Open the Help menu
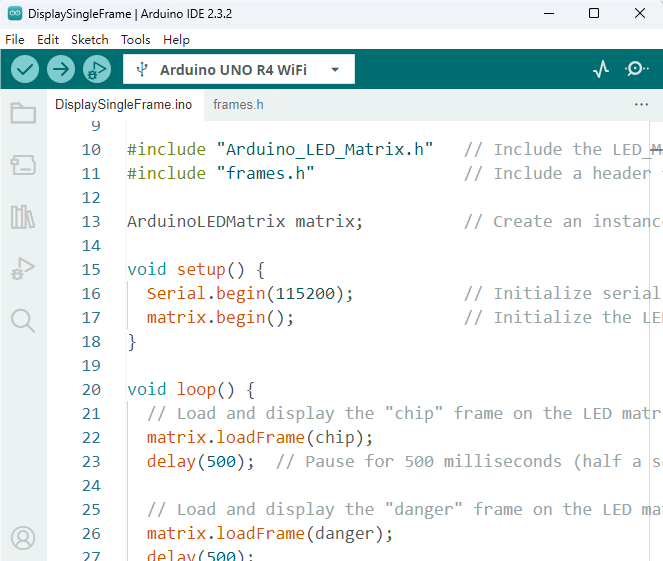This screenshot has width=663, height=561. click(x=176, y=40)
